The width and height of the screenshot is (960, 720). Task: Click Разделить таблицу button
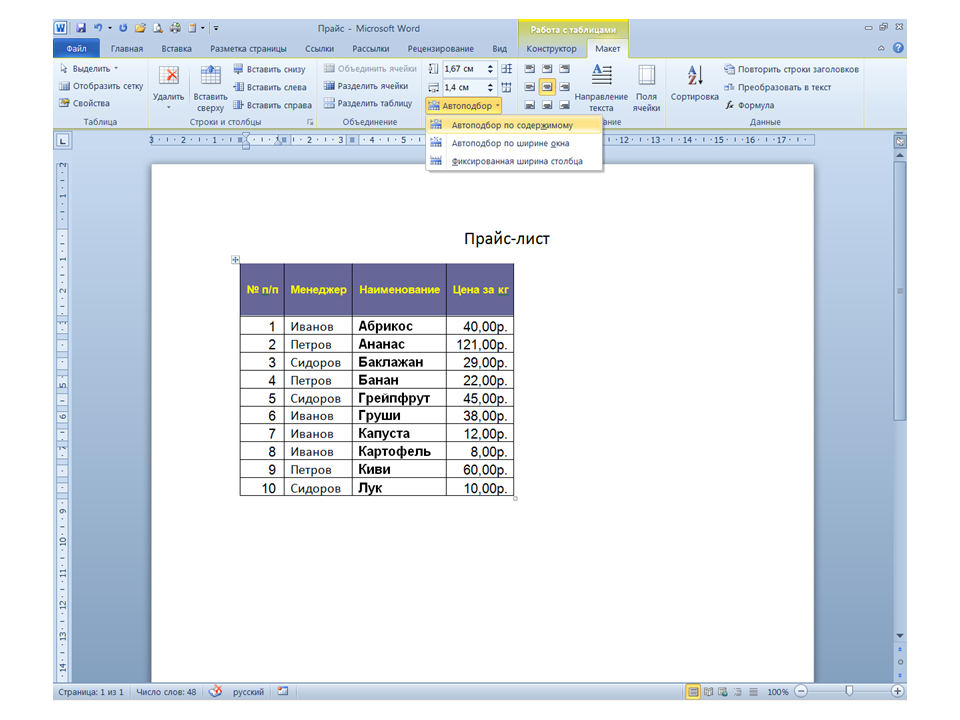point(367,103)
